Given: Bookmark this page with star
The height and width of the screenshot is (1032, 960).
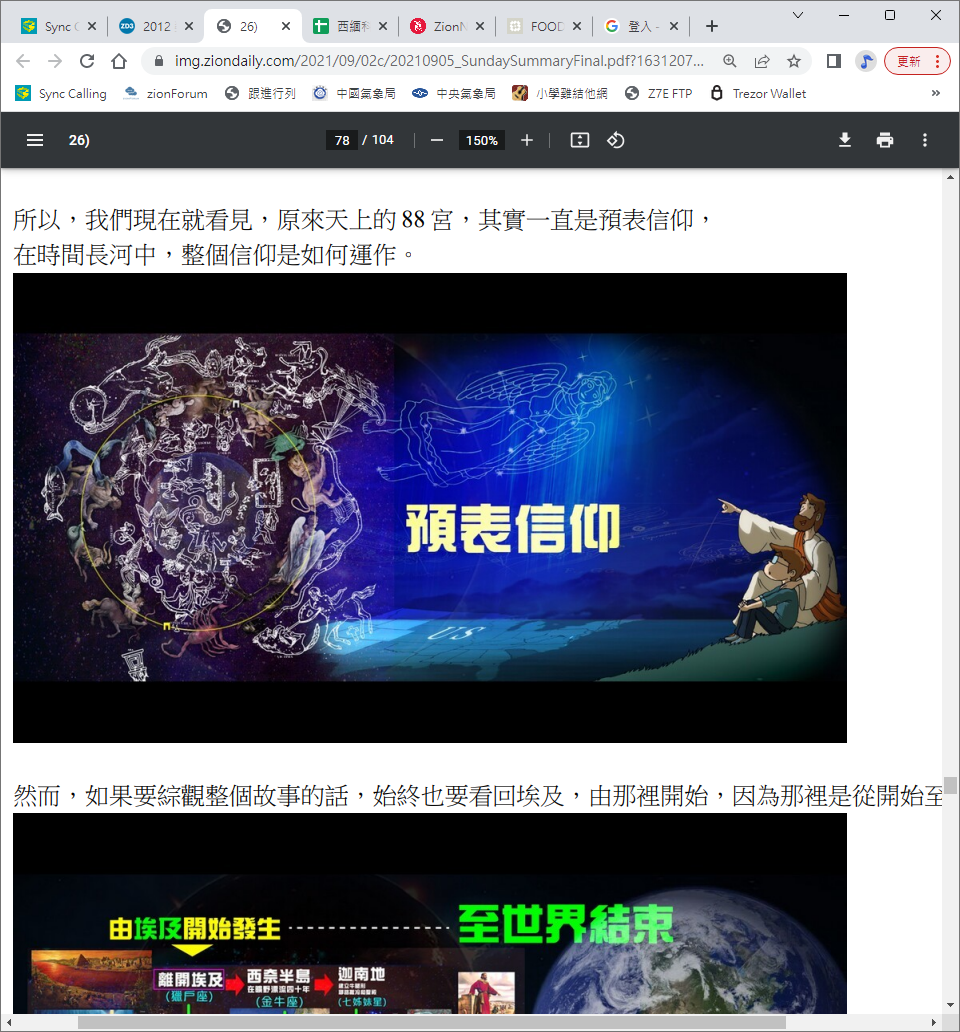Looking at the screenshot, I should (794, 61).
